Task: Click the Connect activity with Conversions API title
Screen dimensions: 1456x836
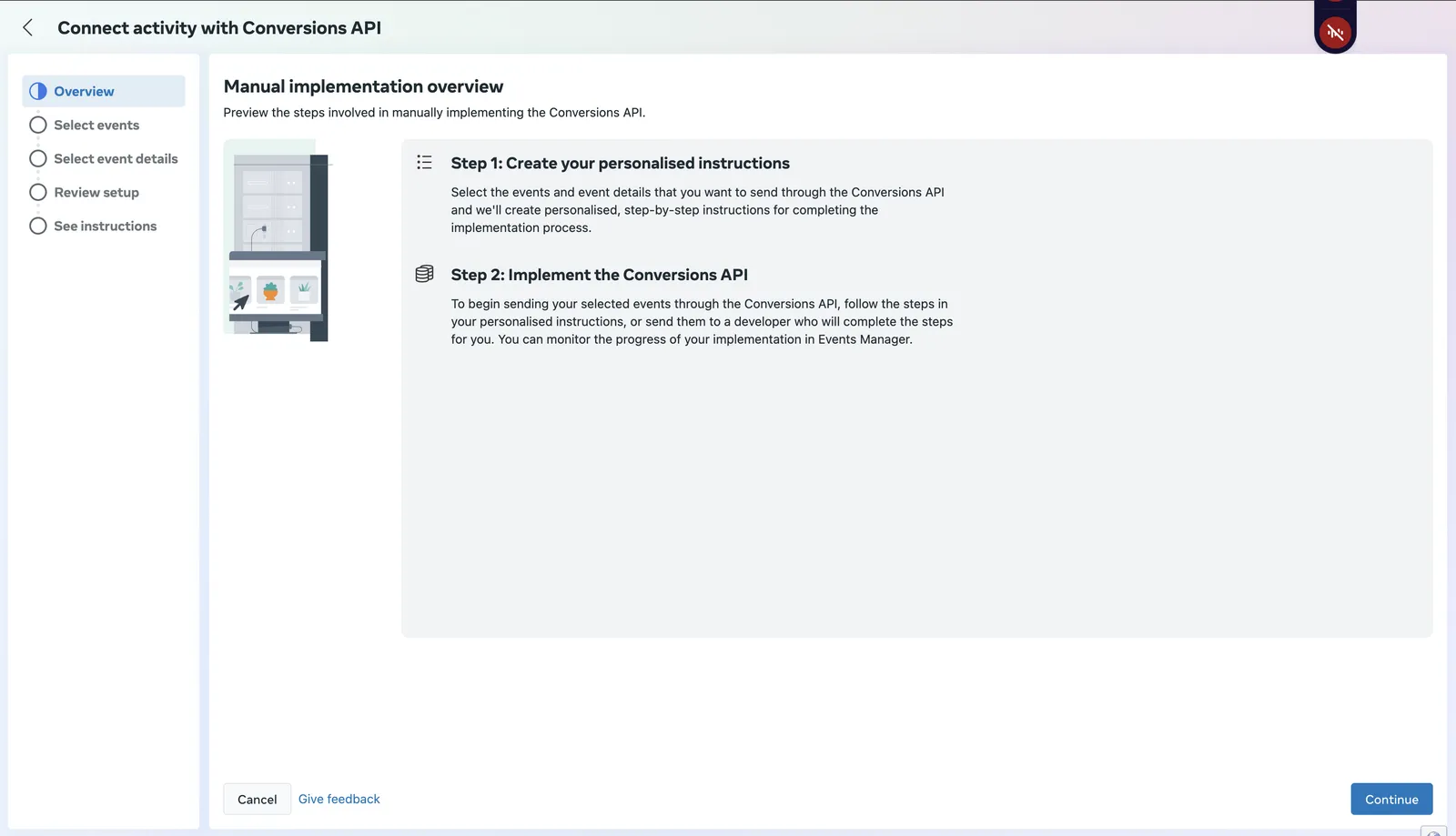Action: pyautogui.click(x=219, y=28)
